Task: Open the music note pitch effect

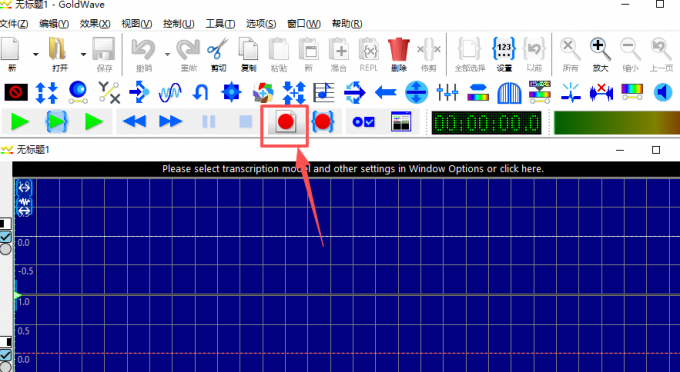Action: (x=324, y=92)
